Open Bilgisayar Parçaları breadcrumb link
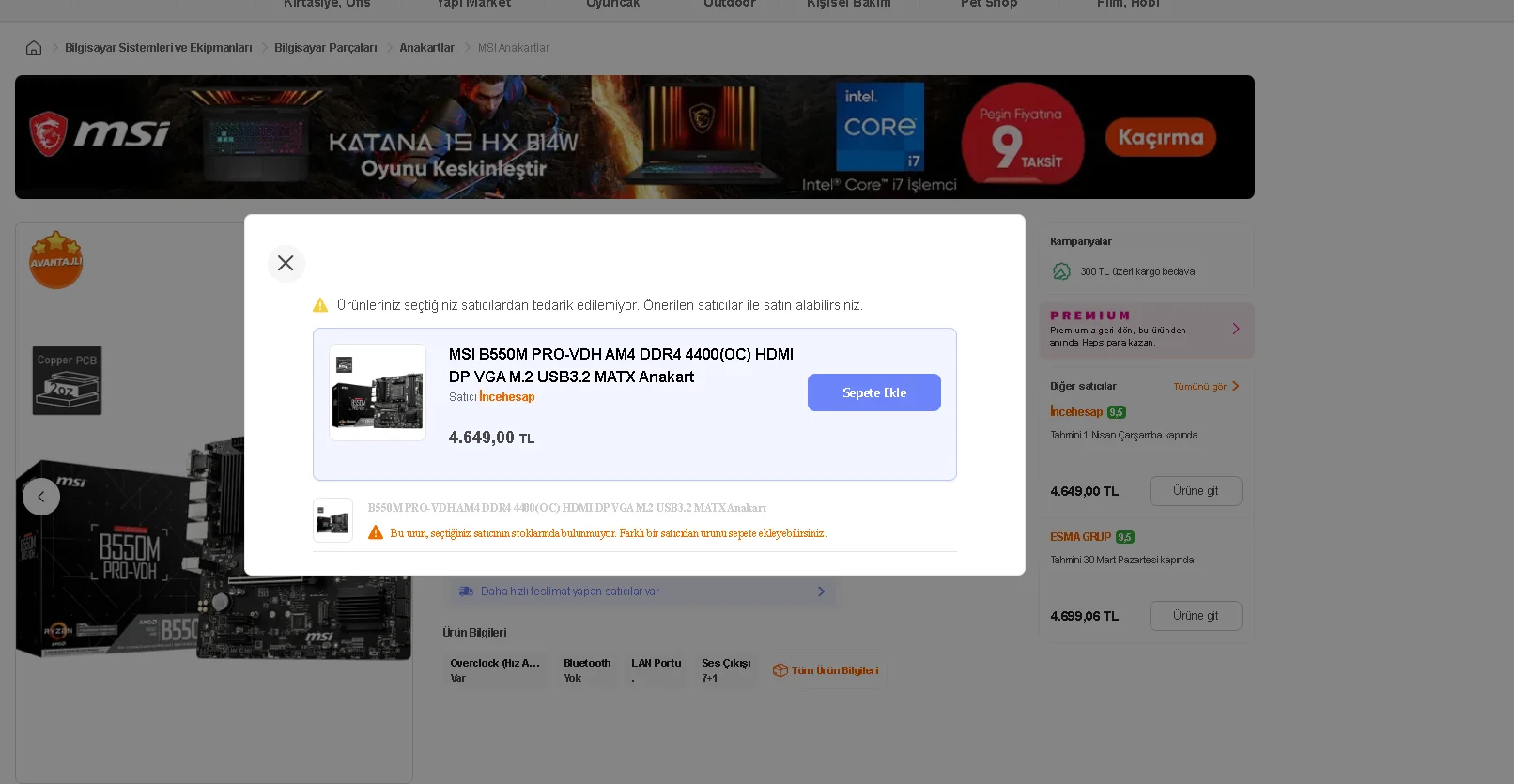Image resolution: width=1514 pixels, height=784 pixels. pos(326,48)
